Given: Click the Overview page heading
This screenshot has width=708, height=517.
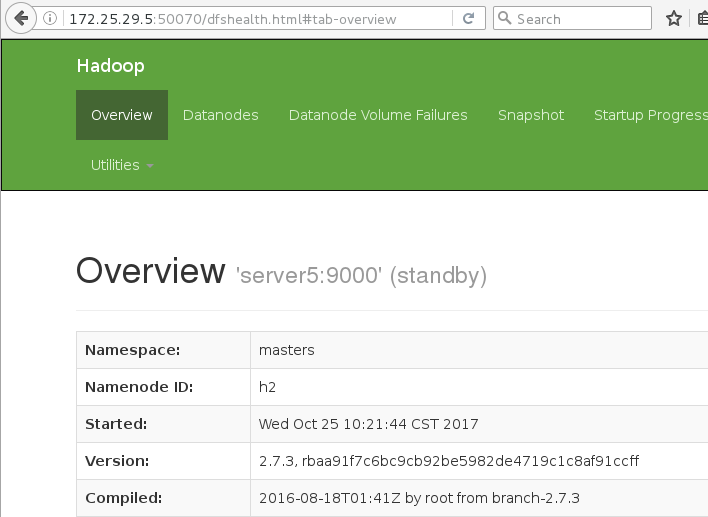Looking at the screenshot, I should click(151, 270).
